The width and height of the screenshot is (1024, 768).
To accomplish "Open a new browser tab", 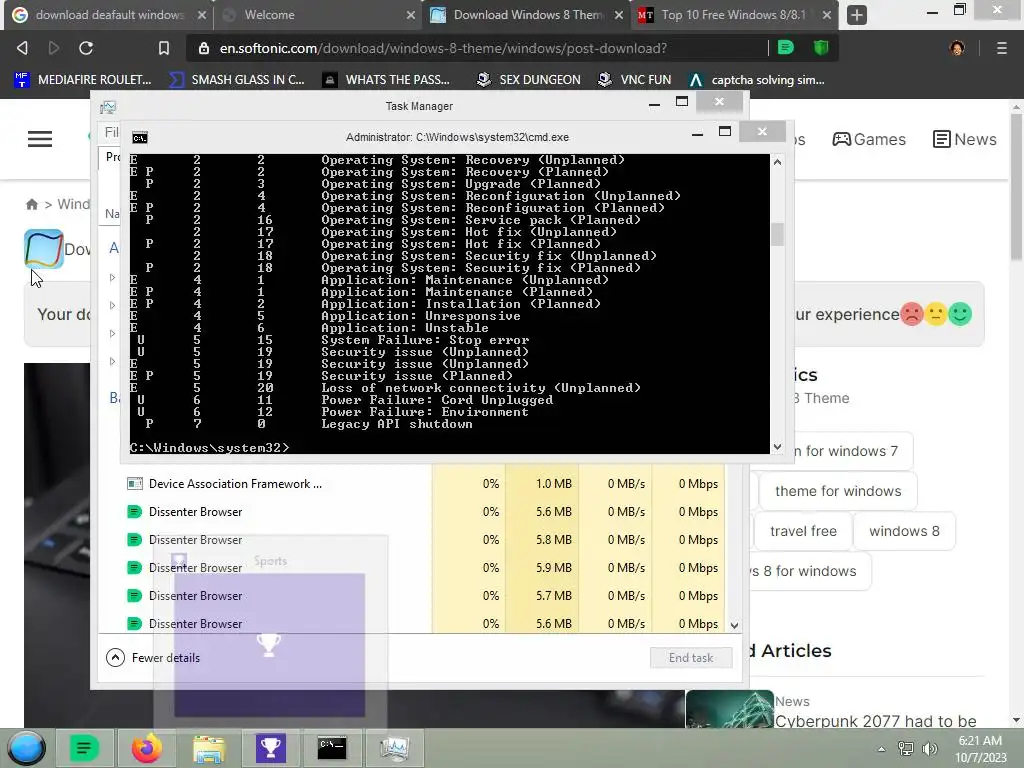I will pos(856,14).
